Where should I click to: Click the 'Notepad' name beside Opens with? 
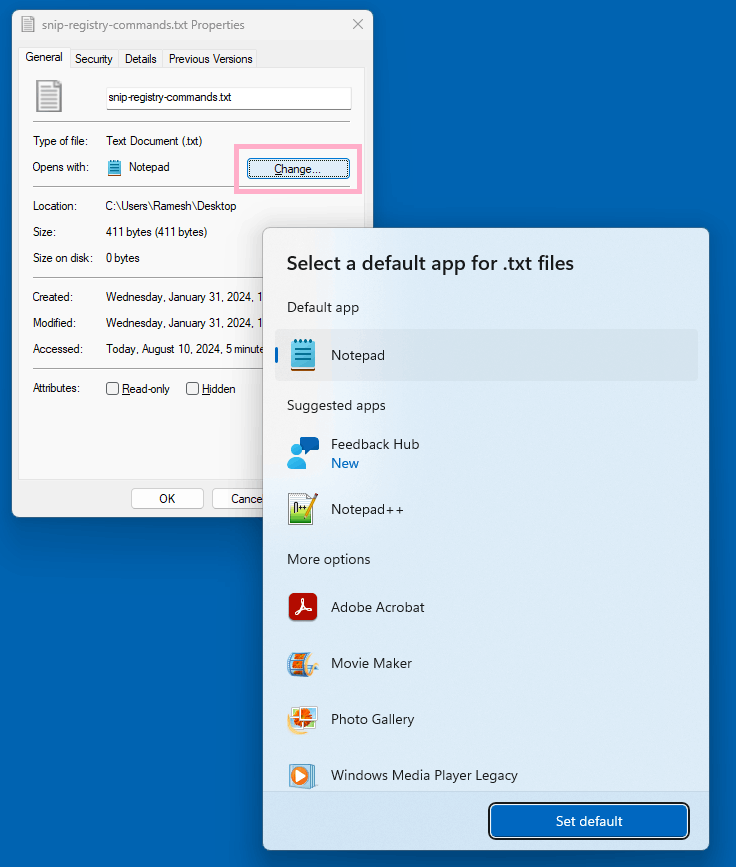pyautogui.click(x=149, y=167)
